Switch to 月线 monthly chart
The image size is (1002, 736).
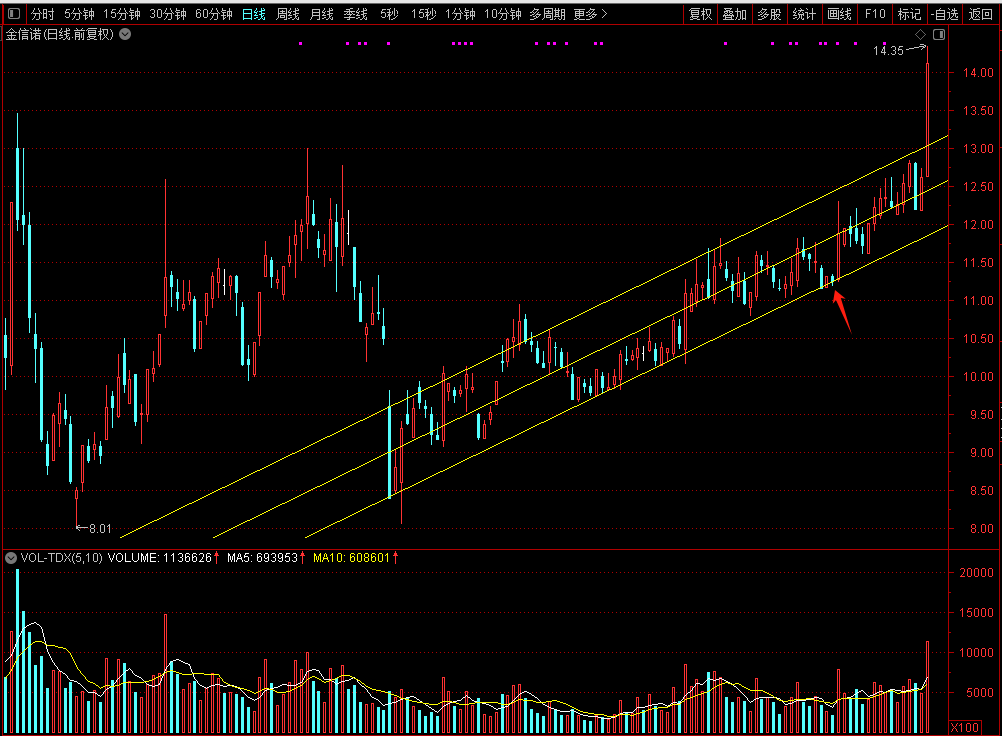[x=321, y=14]
